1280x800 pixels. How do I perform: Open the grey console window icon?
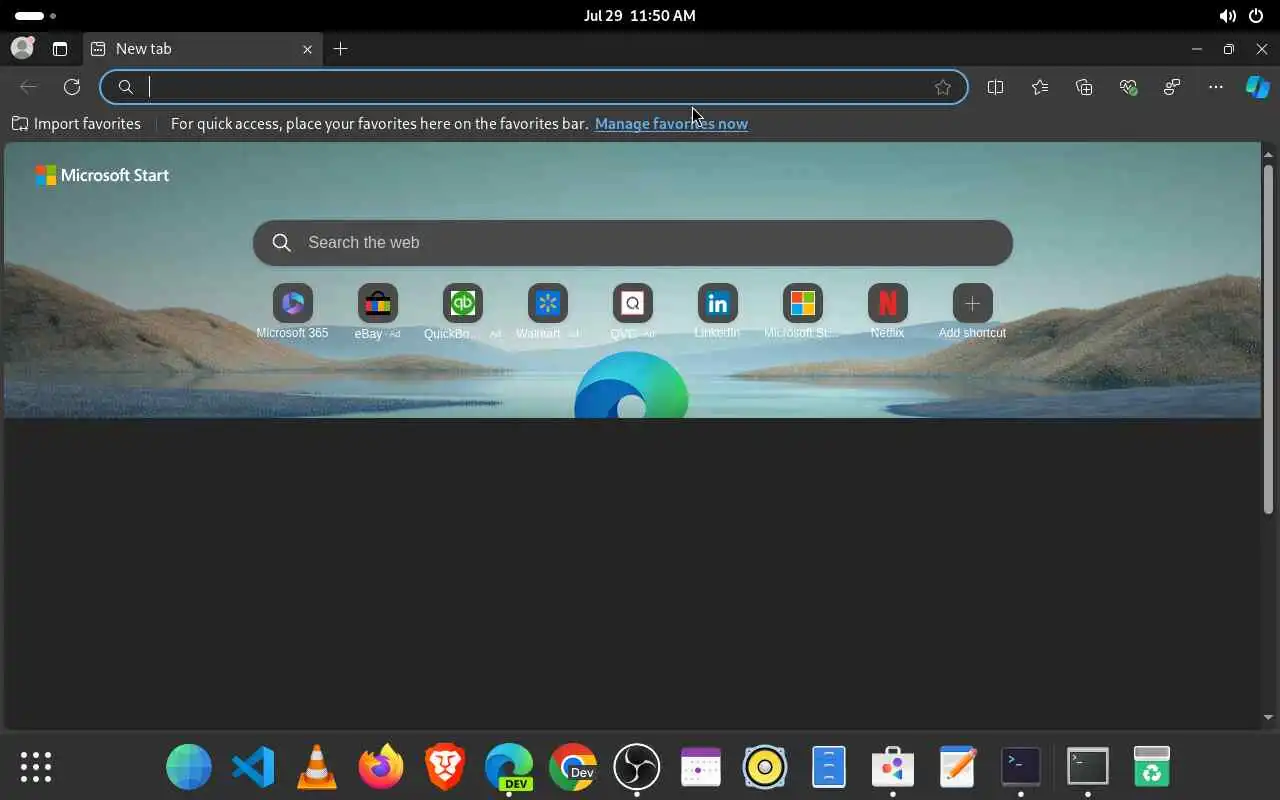coord(1088,767)
